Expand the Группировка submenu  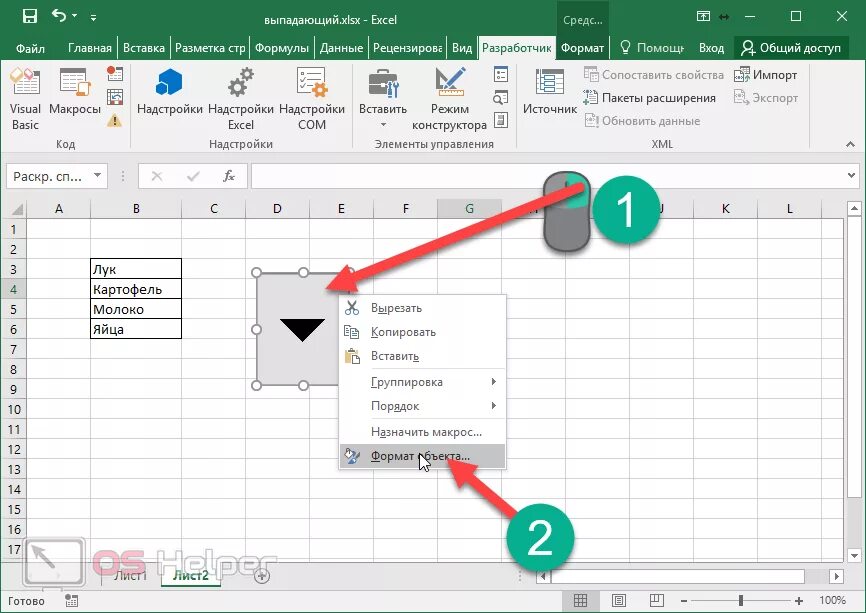pos(423,382)
